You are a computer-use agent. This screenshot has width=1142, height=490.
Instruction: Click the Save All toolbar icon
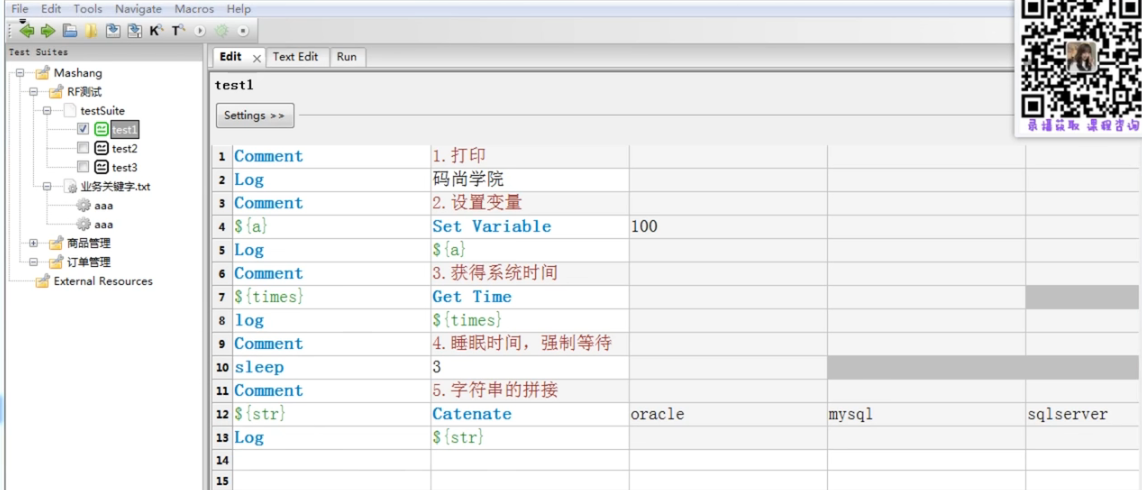(135, 31)
